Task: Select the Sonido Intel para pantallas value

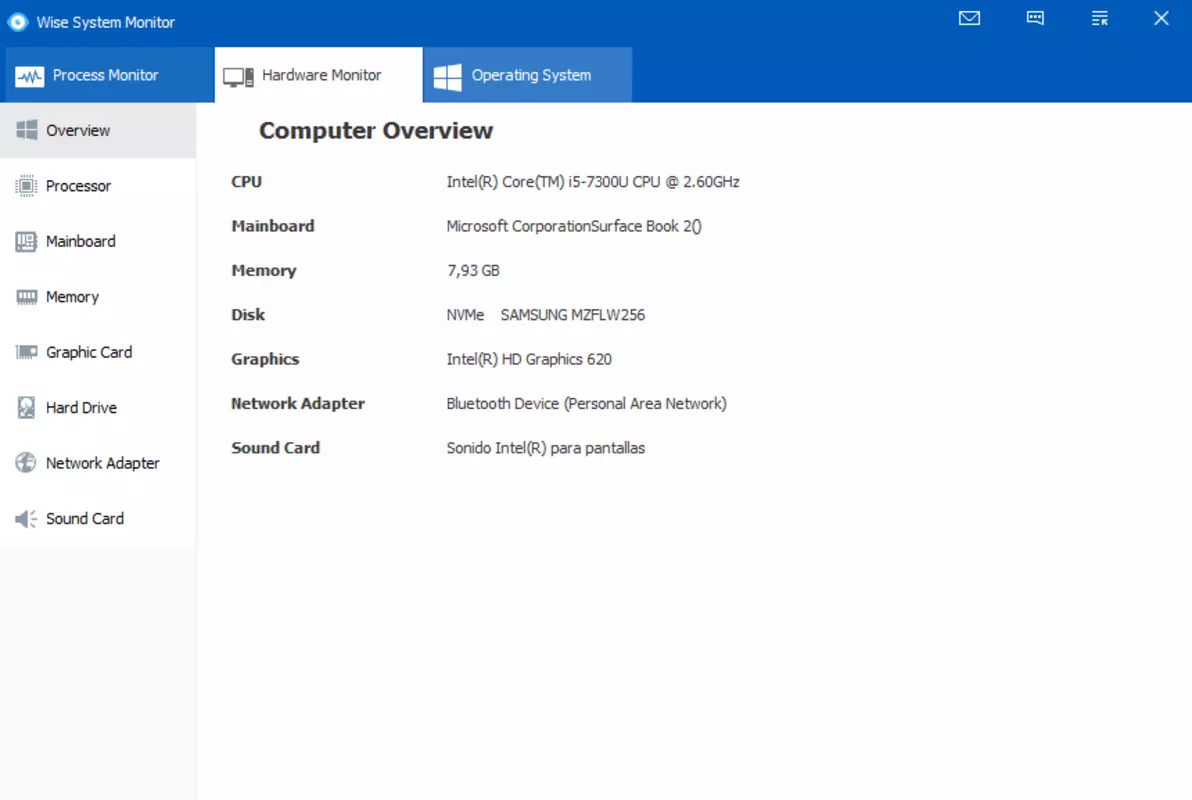Action: [x=546, y=448]
